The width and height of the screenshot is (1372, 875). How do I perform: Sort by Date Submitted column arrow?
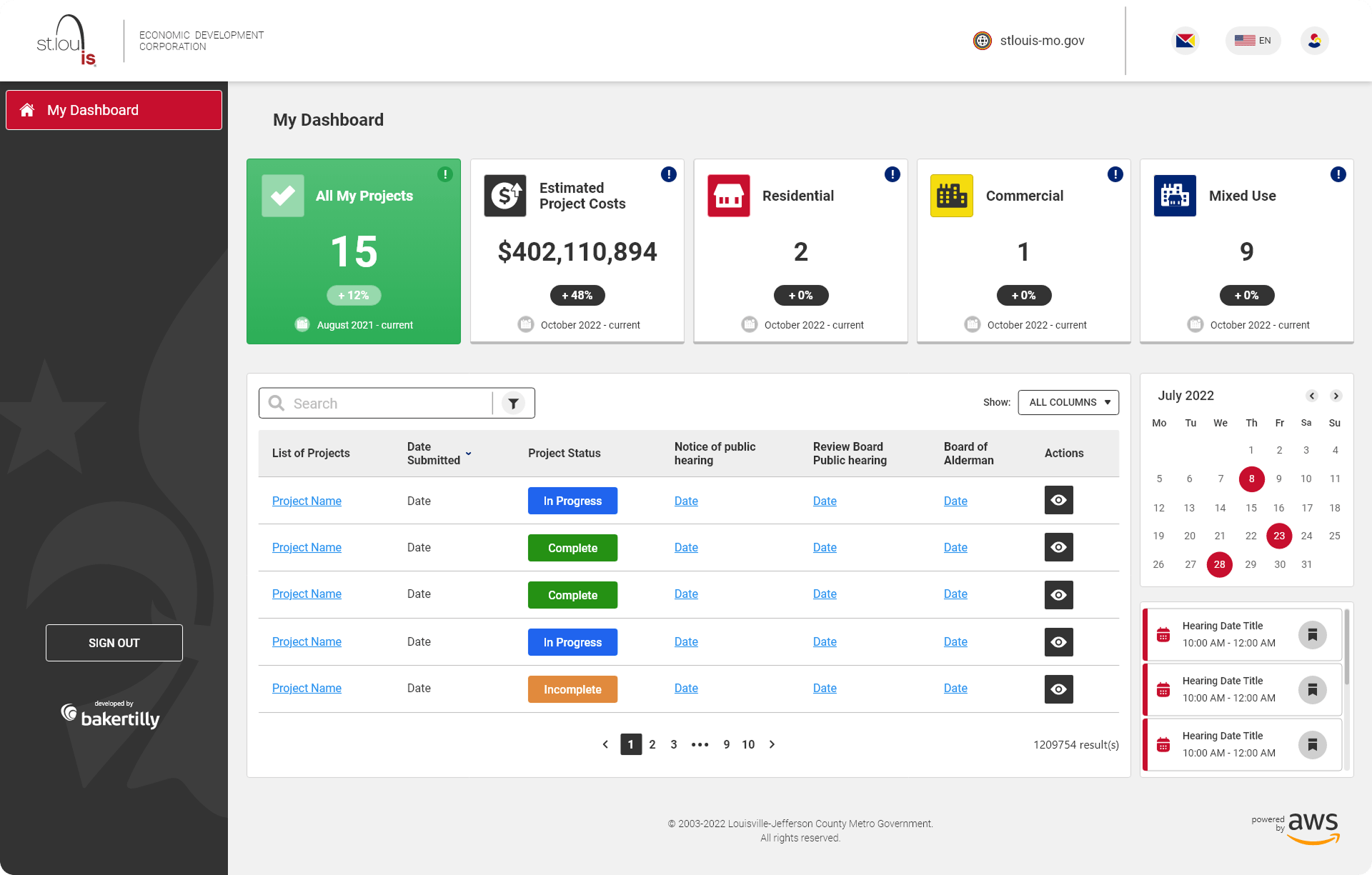(x=469, y=454)
